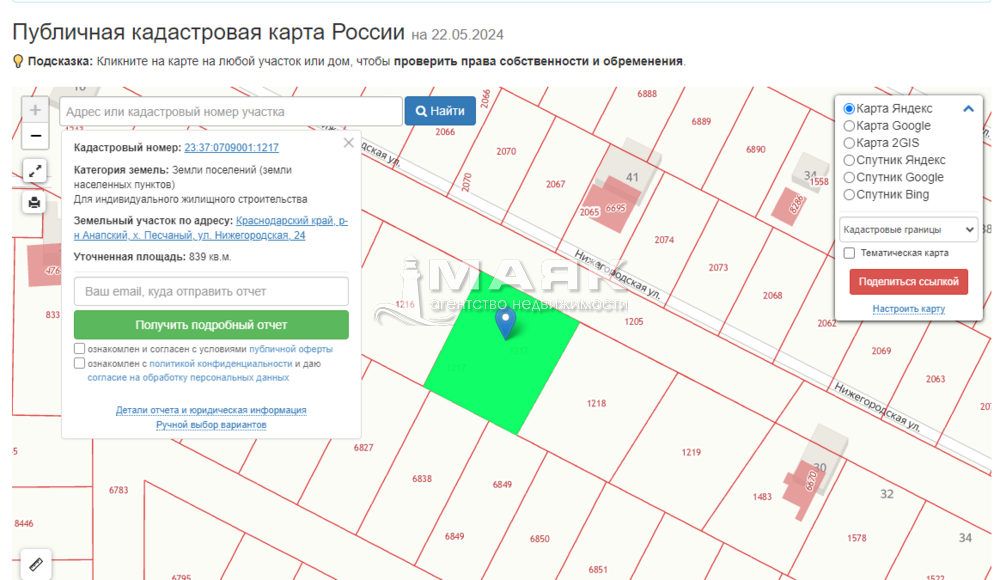
Task: Click the email input field
Action: (x=211, y=291)
